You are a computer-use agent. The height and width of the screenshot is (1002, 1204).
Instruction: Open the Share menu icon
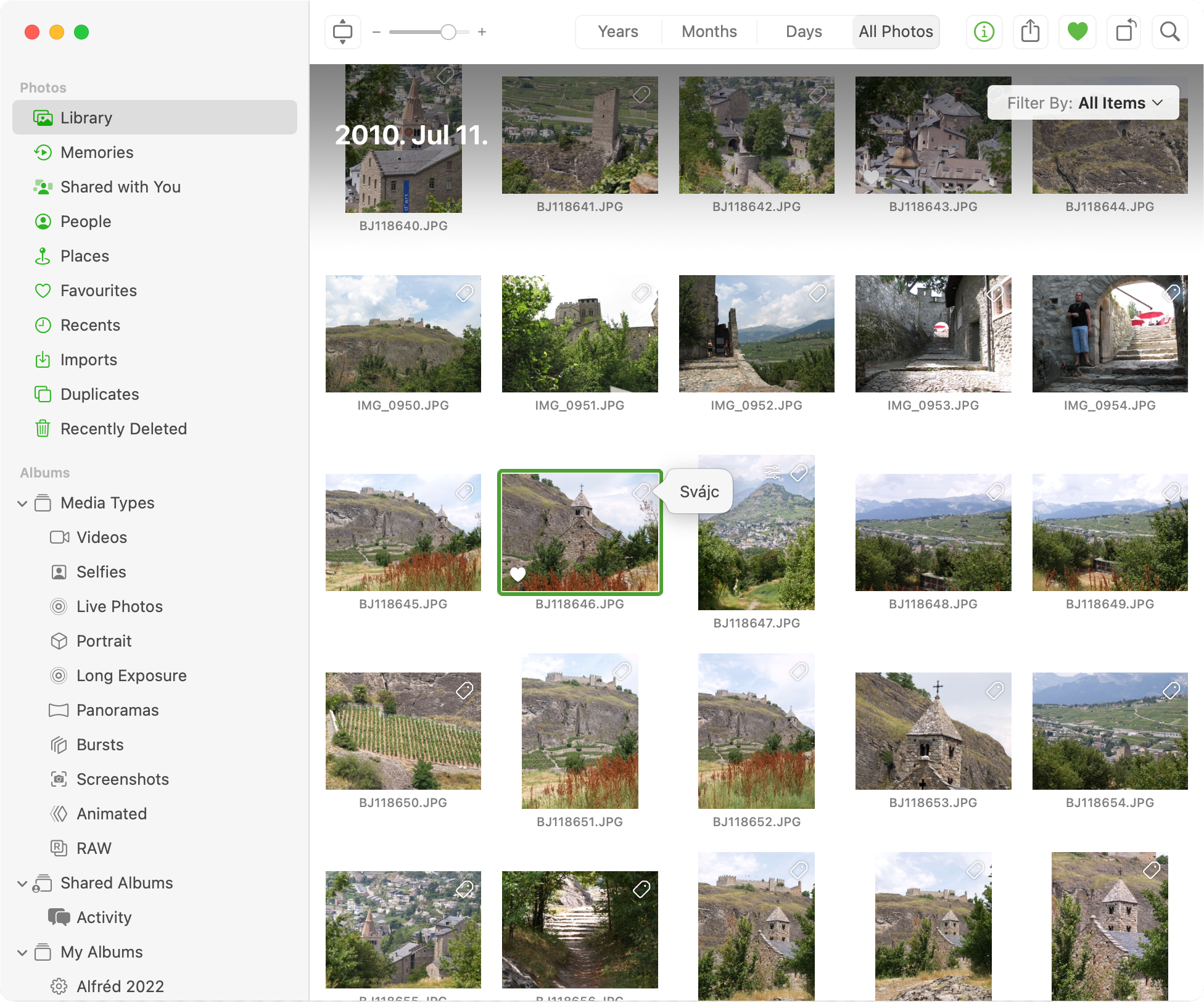pyautogui.click(x=1030, y=31)
